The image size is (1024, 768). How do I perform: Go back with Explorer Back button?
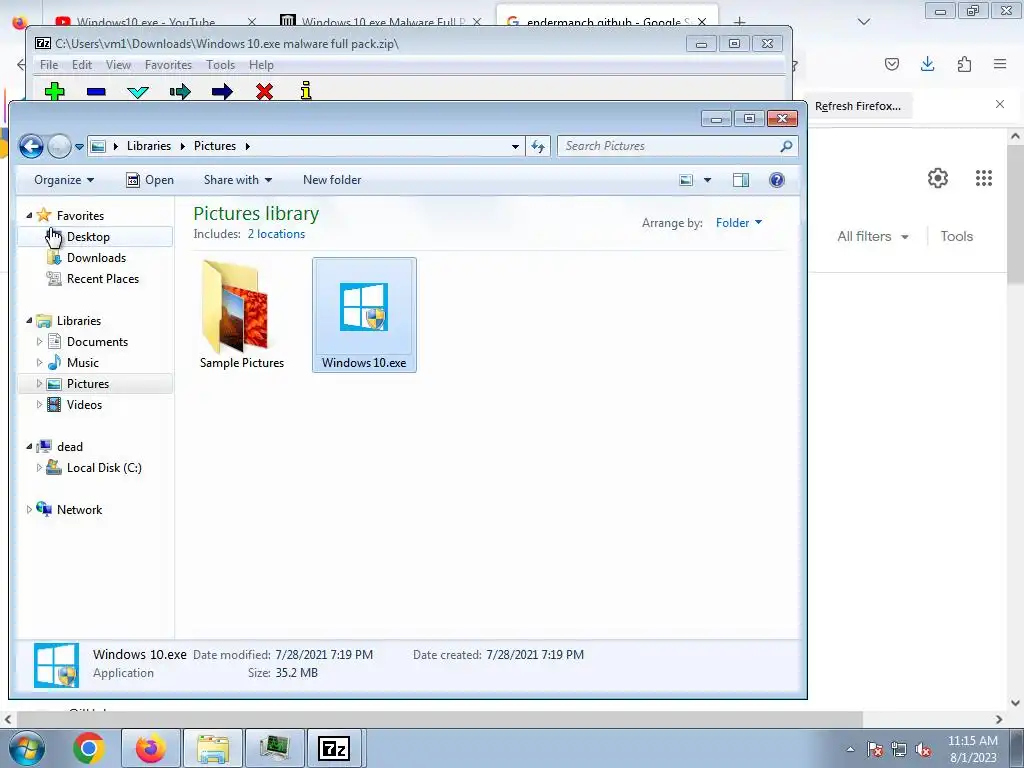31,146
